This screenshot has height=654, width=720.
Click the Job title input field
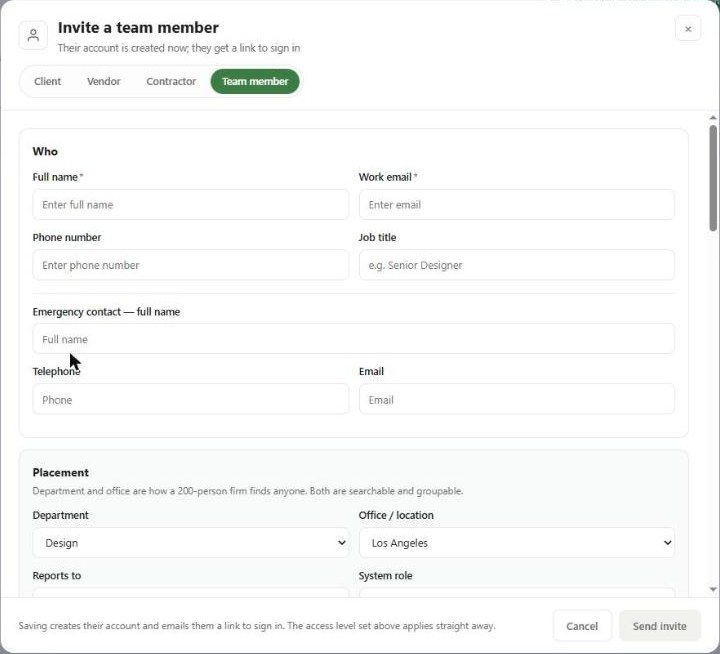pyautogui.click(x=517, y=265)
